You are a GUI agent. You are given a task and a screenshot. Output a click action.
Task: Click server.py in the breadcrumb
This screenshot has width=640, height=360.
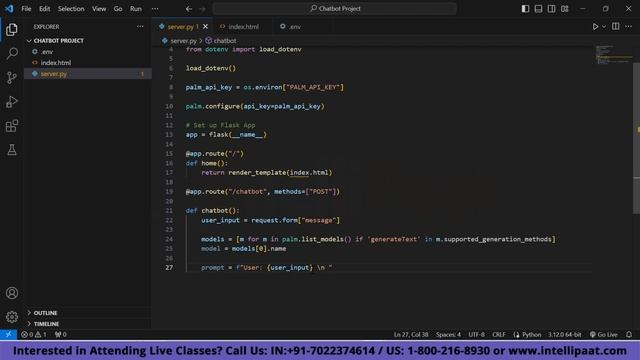coord(183,41)
